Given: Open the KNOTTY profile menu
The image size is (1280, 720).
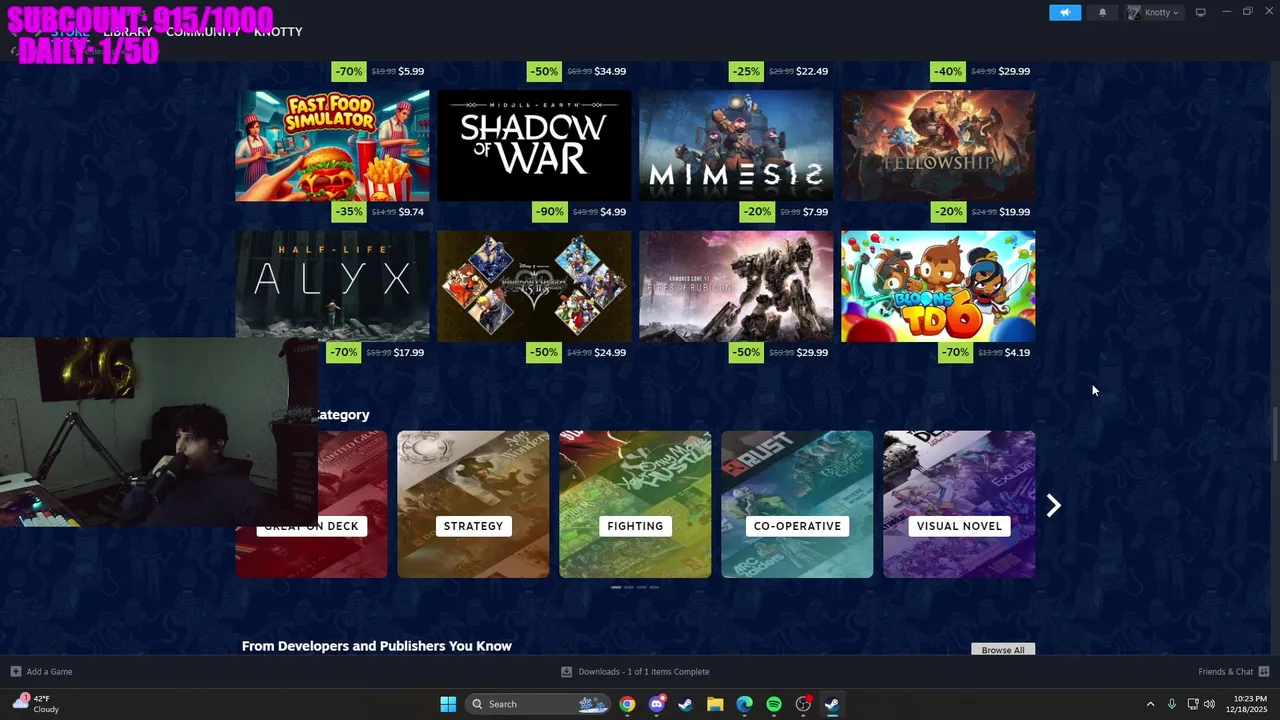Looking at the screenshot, I should click(x=278, y=32).
